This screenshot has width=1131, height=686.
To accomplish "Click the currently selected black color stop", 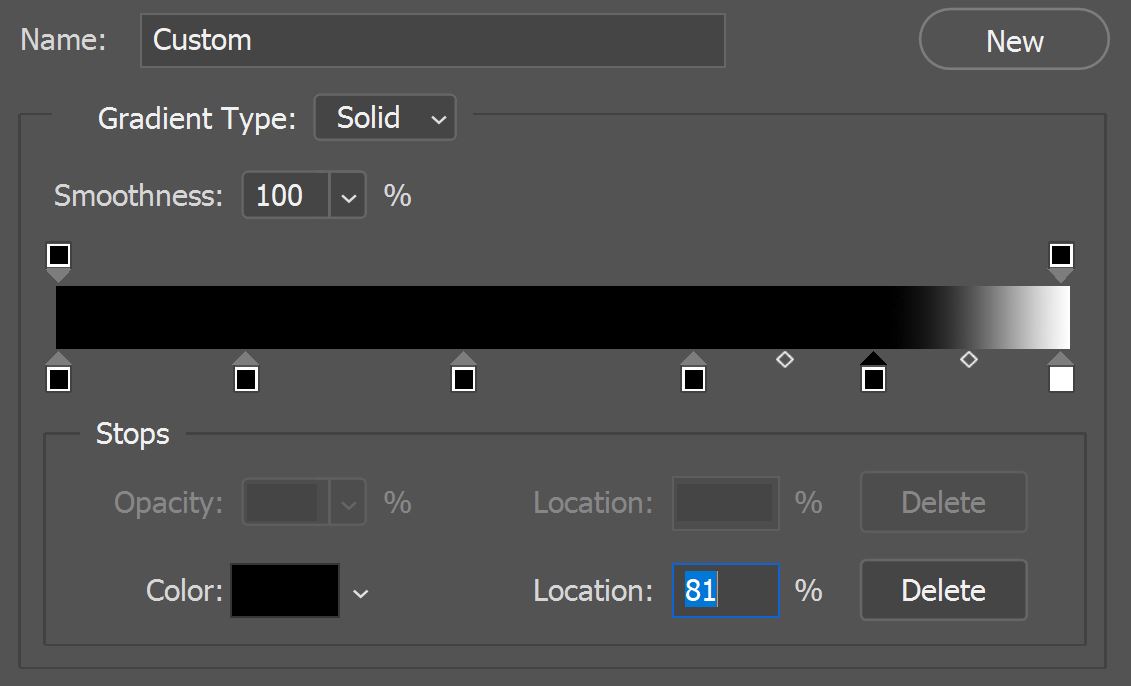I will 871,377.
